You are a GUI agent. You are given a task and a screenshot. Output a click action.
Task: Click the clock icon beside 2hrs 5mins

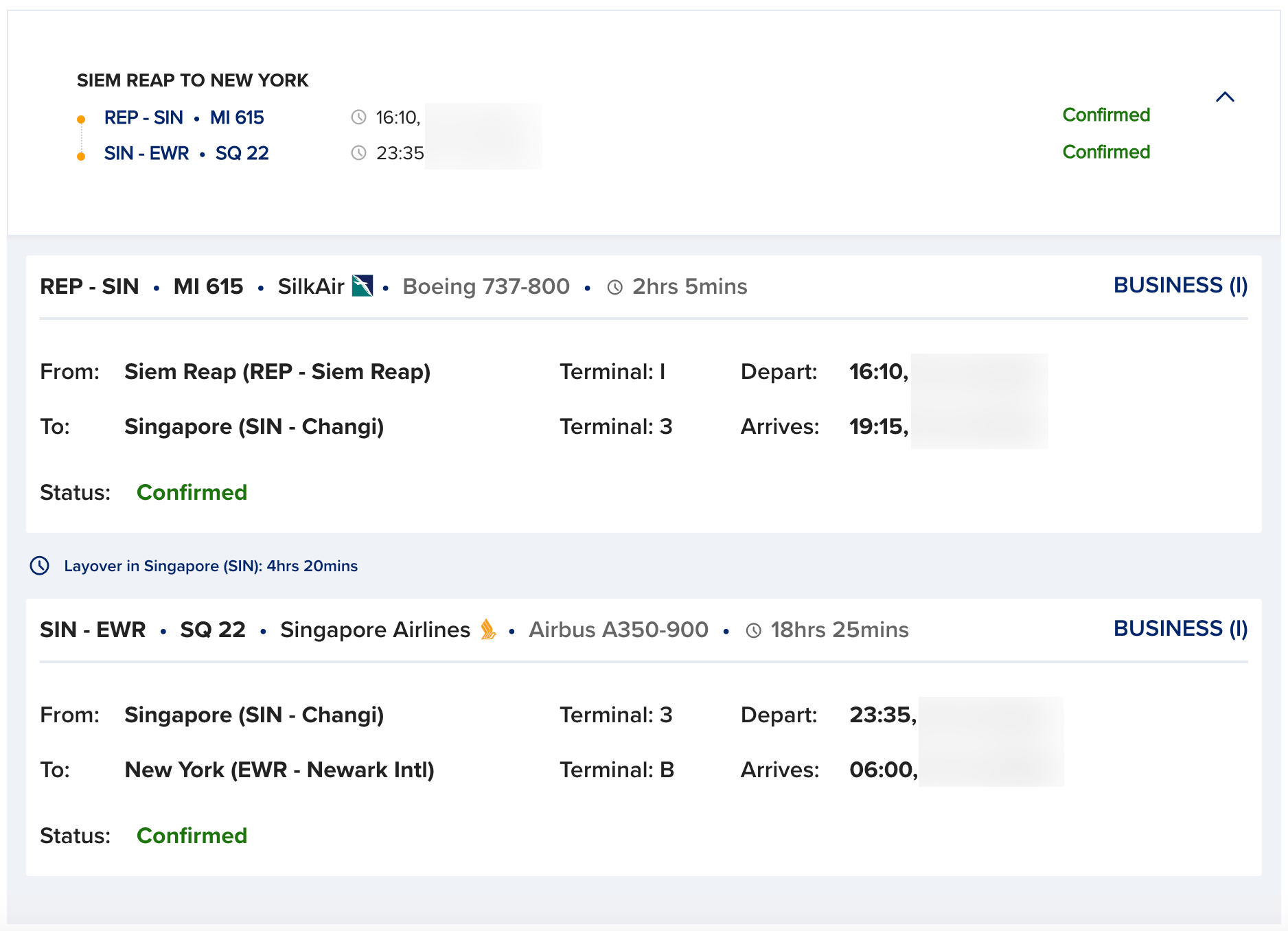click(x=614, y=286)
